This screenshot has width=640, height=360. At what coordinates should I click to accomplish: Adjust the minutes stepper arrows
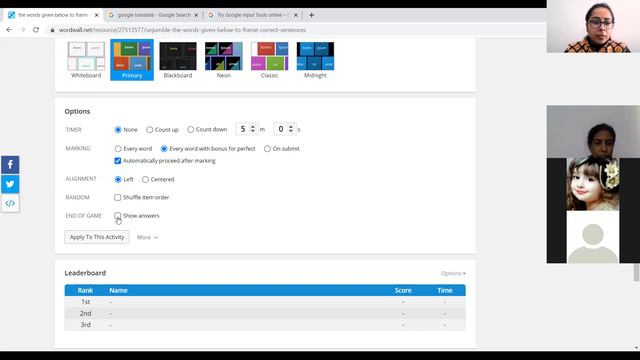pos(253,129)
